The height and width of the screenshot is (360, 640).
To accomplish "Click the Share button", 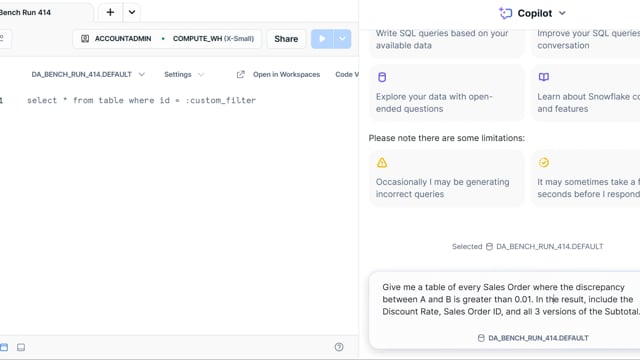I will (286, 39).
